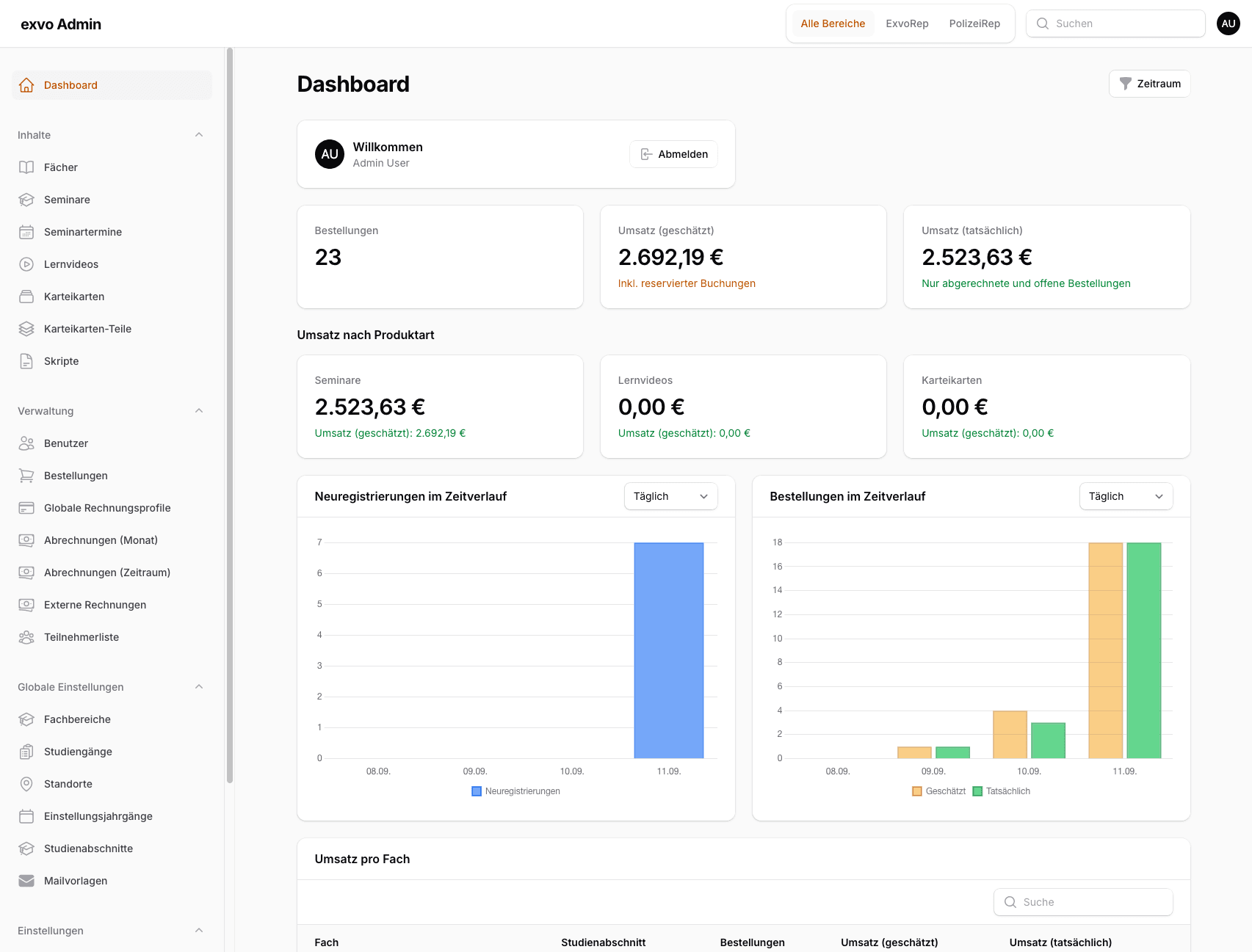Viewport: 1252px width, 952px height.
Task: Open Globale Rechnungsprofile menu item
Action: pyautogui.click(x=112, y=508)
